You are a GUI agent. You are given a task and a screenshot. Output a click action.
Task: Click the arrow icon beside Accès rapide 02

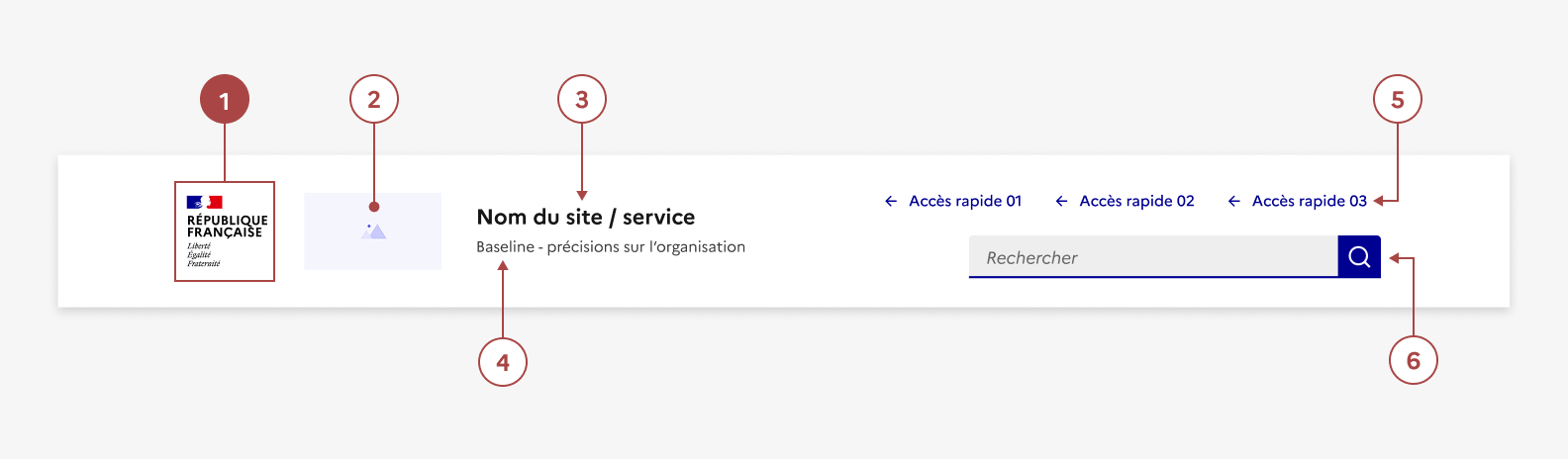click(1061, 201)
